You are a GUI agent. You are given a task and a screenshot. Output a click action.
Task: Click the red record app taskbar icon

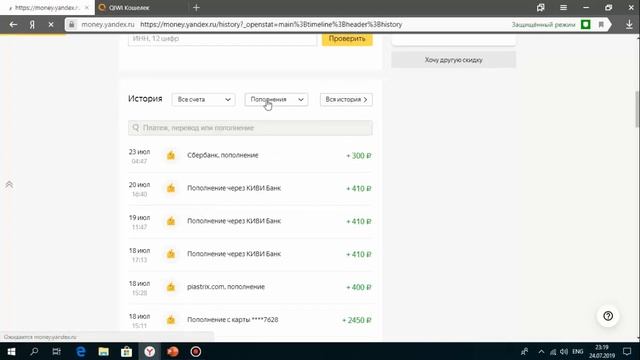click(196, 351)
